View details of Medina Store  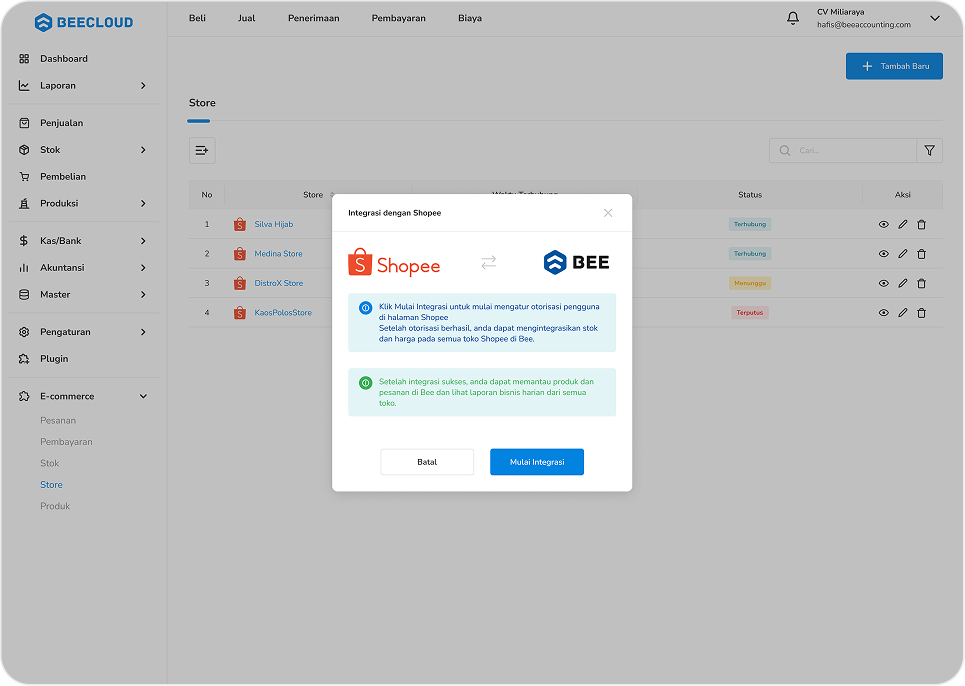[x=883, y=253]
